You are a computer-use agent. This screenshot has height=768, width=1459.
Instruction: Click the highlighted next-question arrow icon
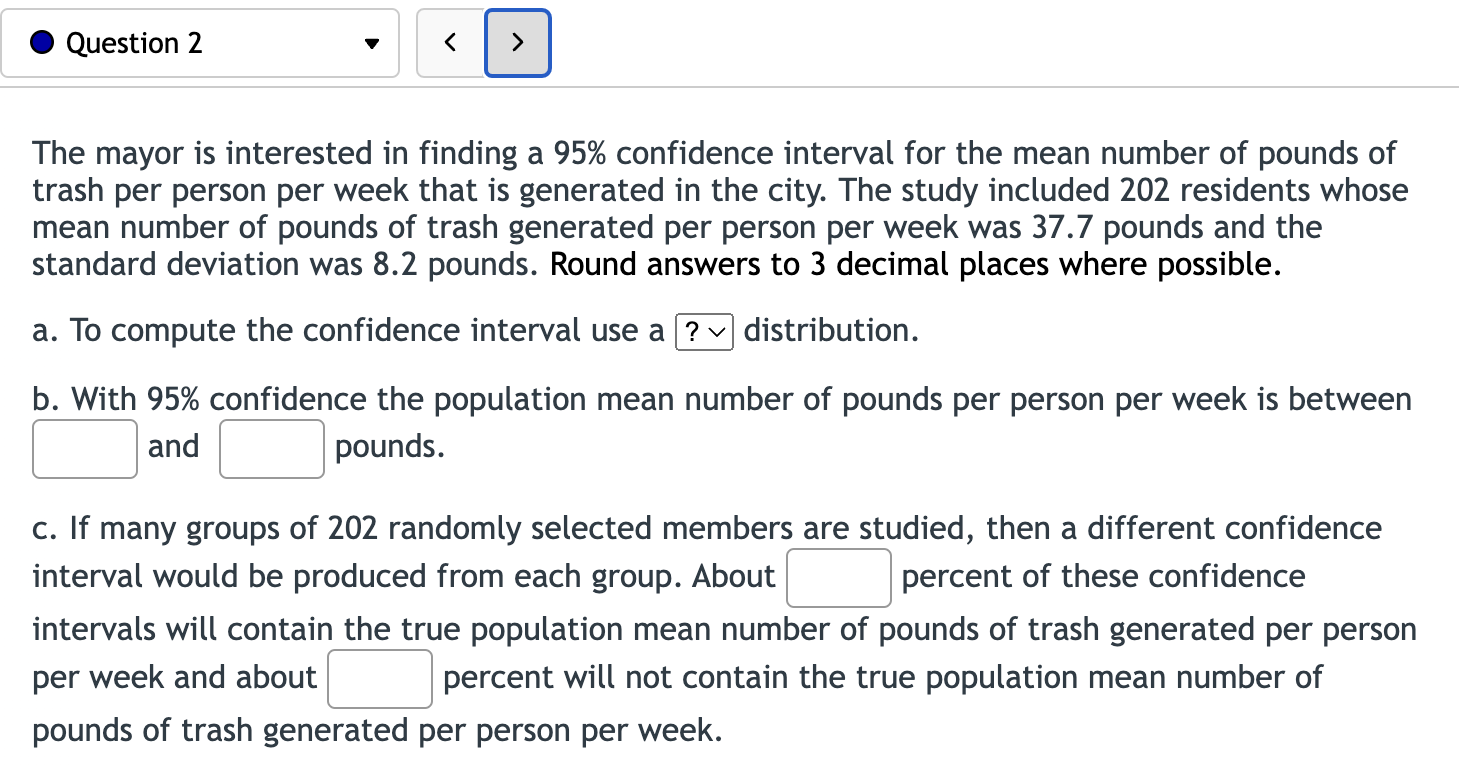517,43
